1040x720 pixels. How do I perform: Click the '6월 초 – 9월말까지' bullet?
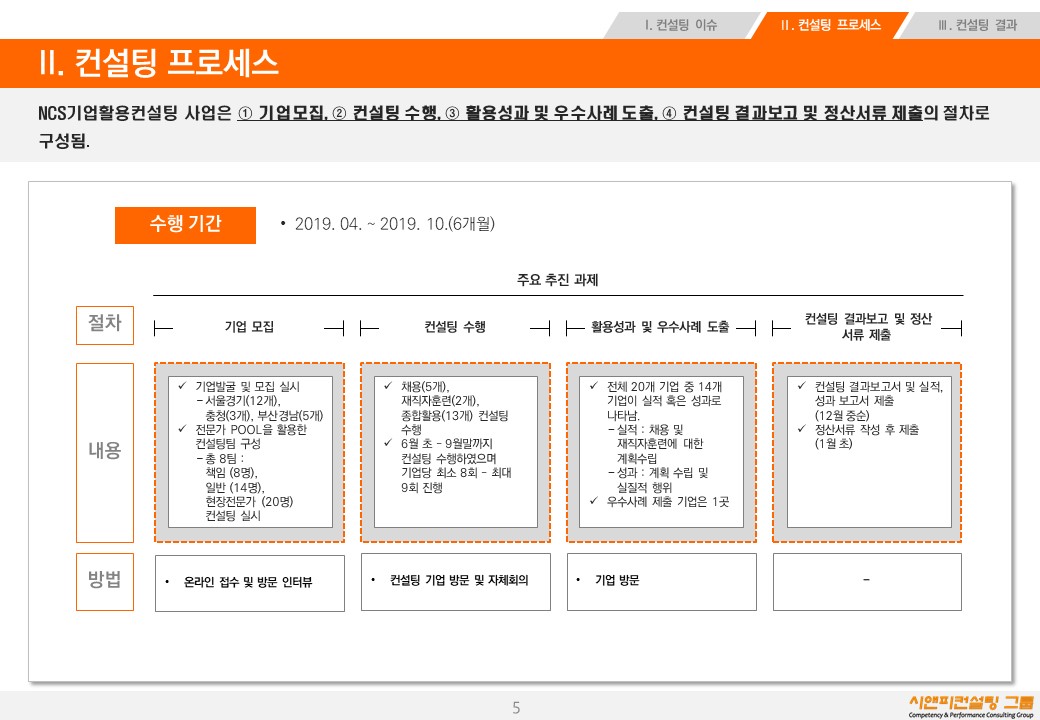click(446, 444)
